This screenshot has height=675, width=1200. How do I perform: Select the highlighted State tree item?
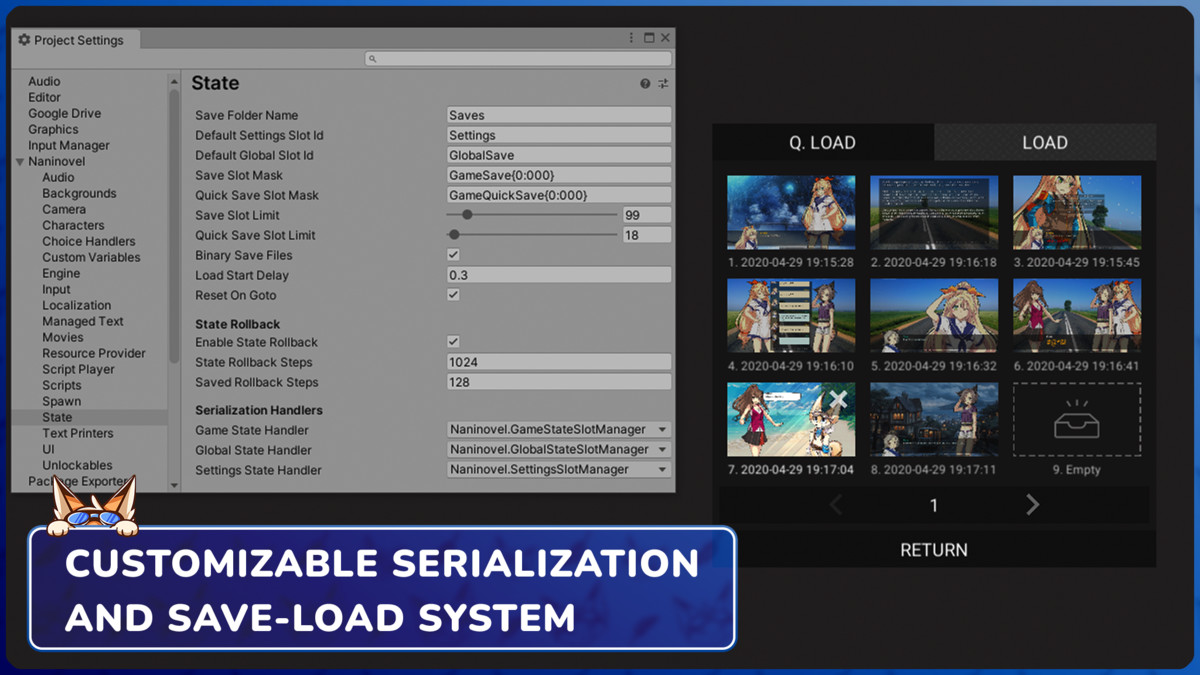[89, 417]
